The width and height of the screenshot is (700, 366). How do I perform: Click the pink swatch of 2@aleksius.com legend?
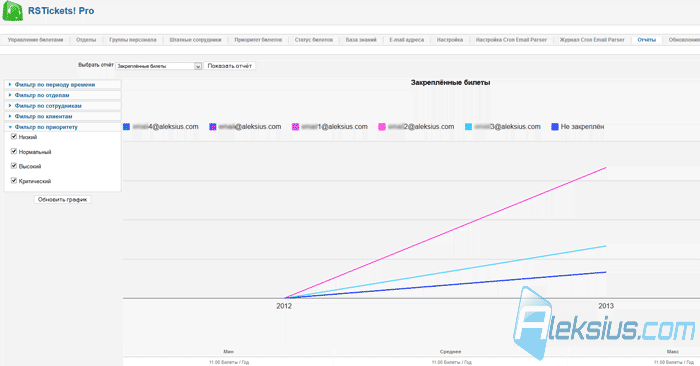pyautogui.click(x=382, y=127)
